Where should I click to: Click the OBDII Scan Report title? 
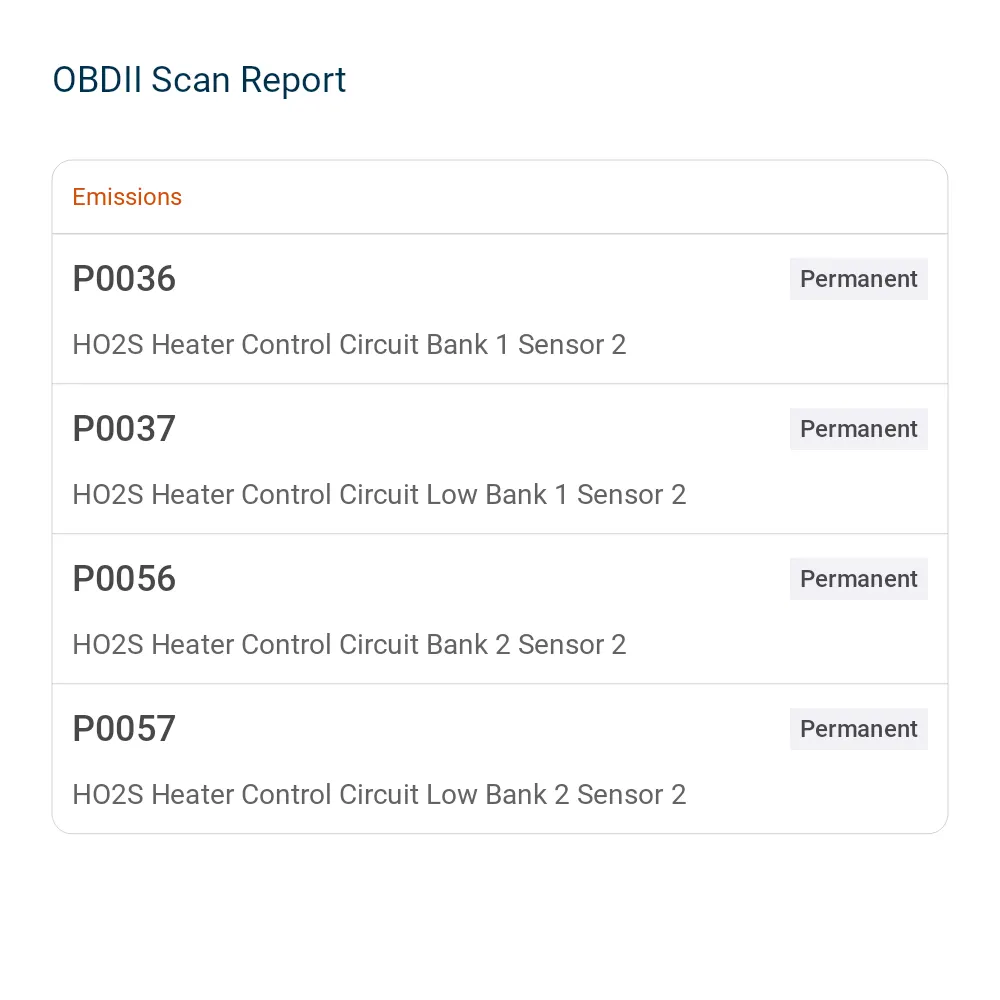point(199,80)
